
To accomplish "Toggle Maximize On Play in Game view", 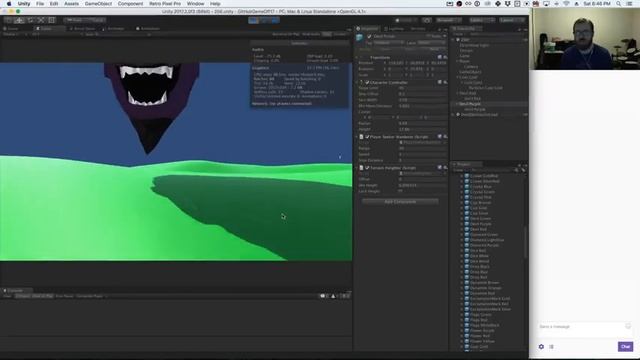I will pyautogui.click(x=286, y=34).
